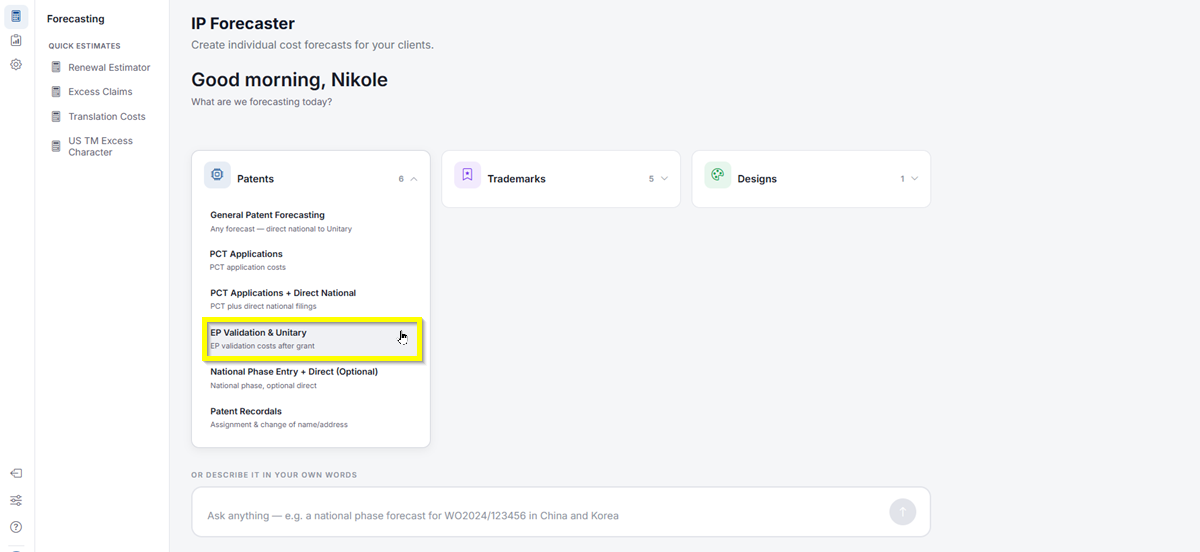Open the reports chart icon in left rail
This screenshot has height=552, width=1200.
(x=16, y=40)
